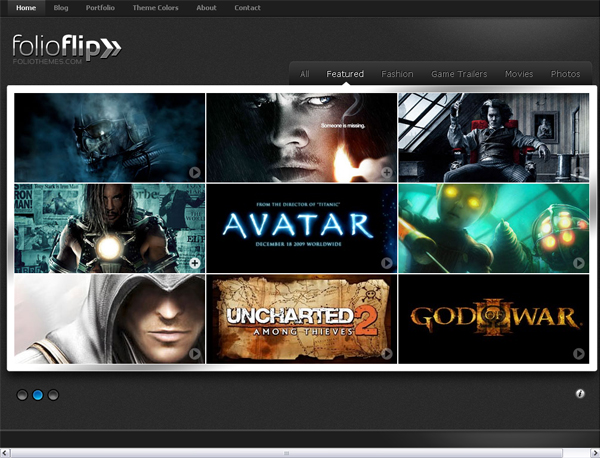Open the Contact page
The height and width of the screenshot is (458, 600).
tap(247, 8)
